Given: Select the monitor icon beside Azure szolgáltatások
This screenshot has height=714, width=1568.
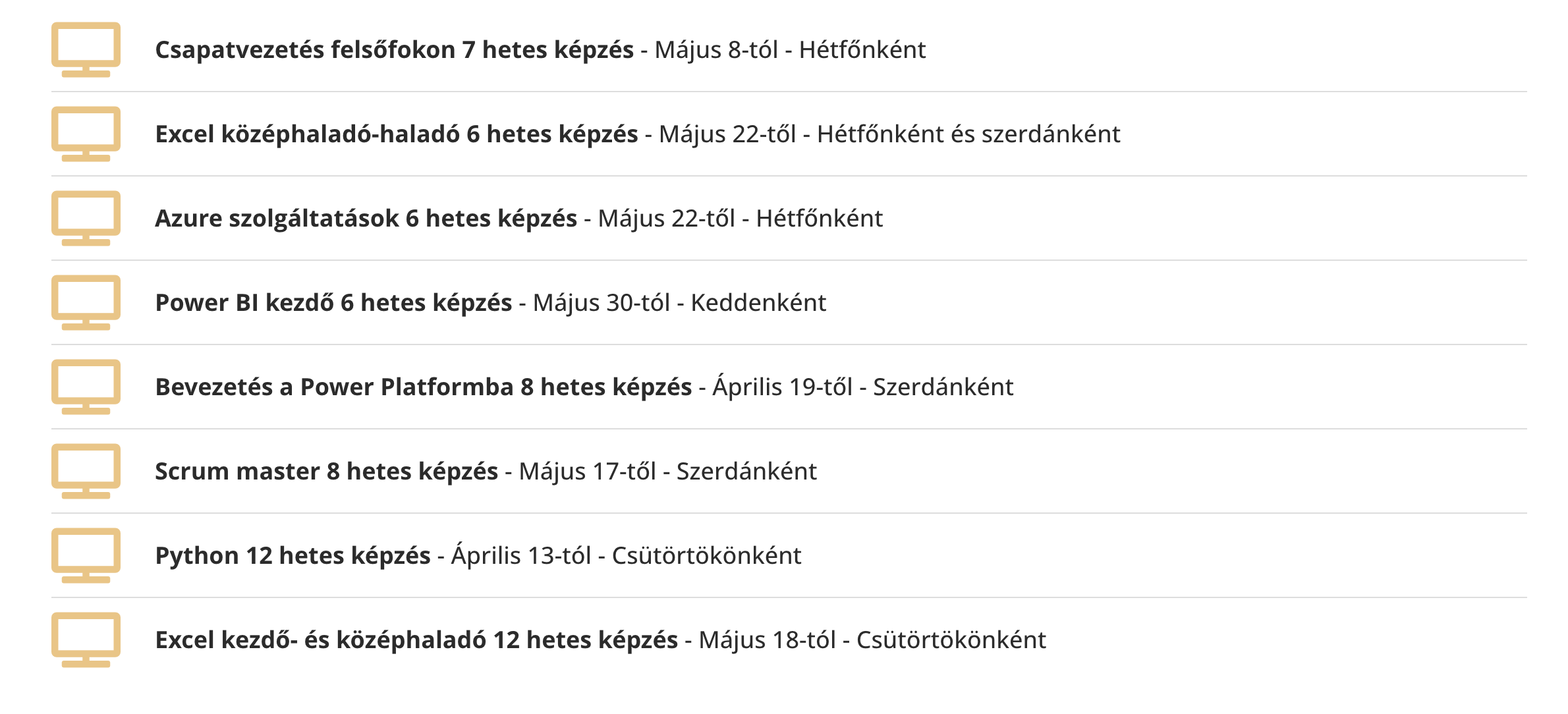Looking at the screenshot, I should coord(86,218).
